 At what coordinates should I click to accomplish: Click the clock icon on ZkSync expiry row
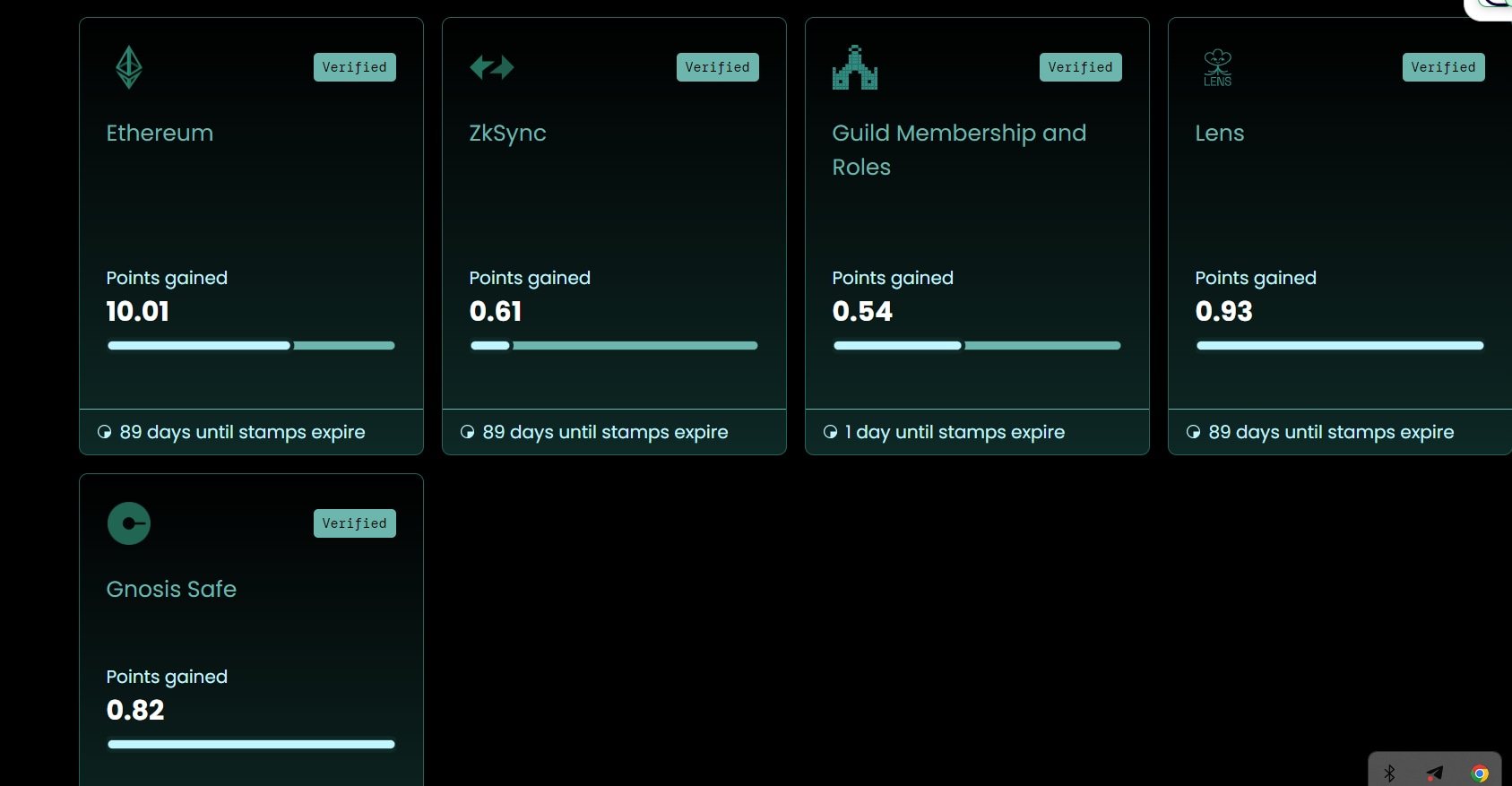tap(468, 432)
